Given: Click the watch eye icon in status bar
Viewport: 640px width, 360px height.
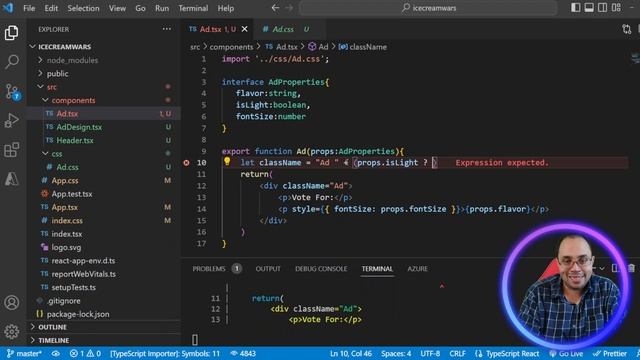Looking at the screenshot, I should (x=56, y=353).
